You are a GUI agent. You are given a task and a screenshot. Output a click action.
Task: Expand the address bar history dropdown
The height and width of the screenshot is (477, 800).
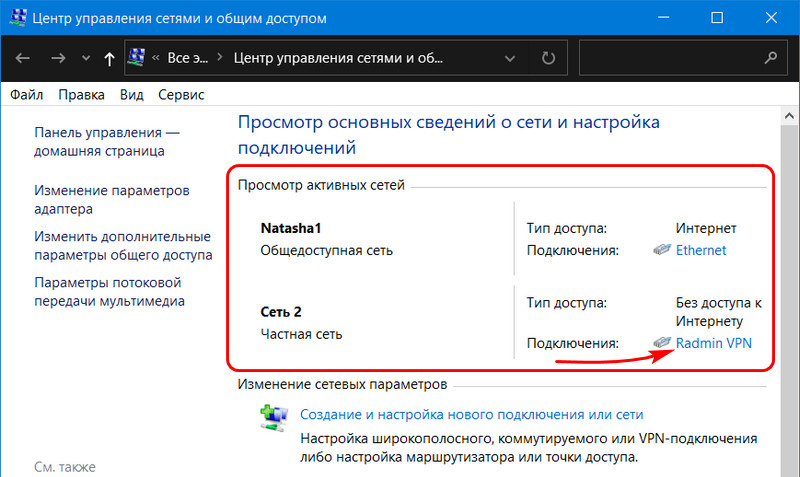coord(509,59)
